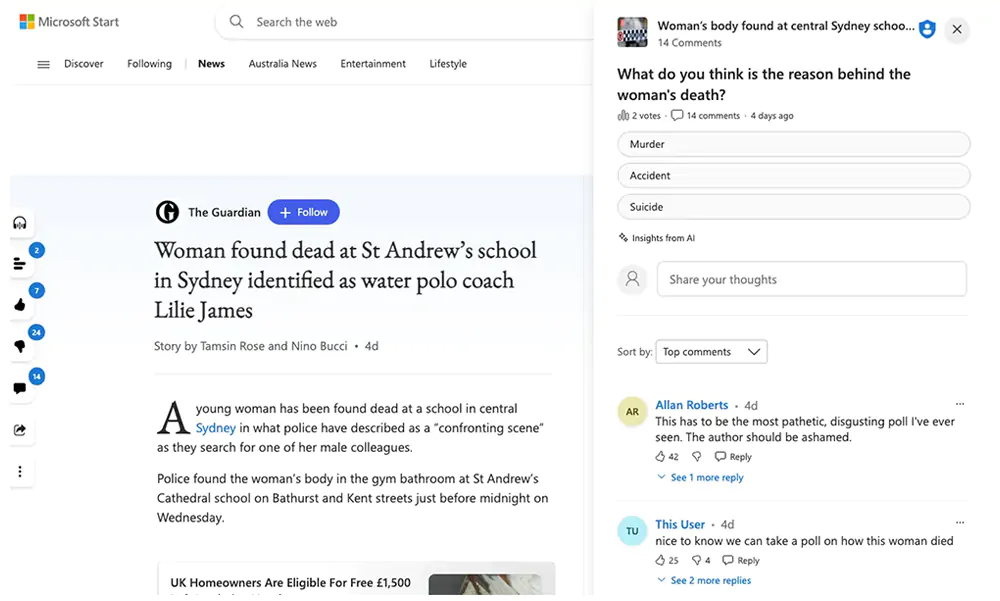Screen dimensions: 1000x601
Task: Open the Discover tab
Action: point(84,64)
